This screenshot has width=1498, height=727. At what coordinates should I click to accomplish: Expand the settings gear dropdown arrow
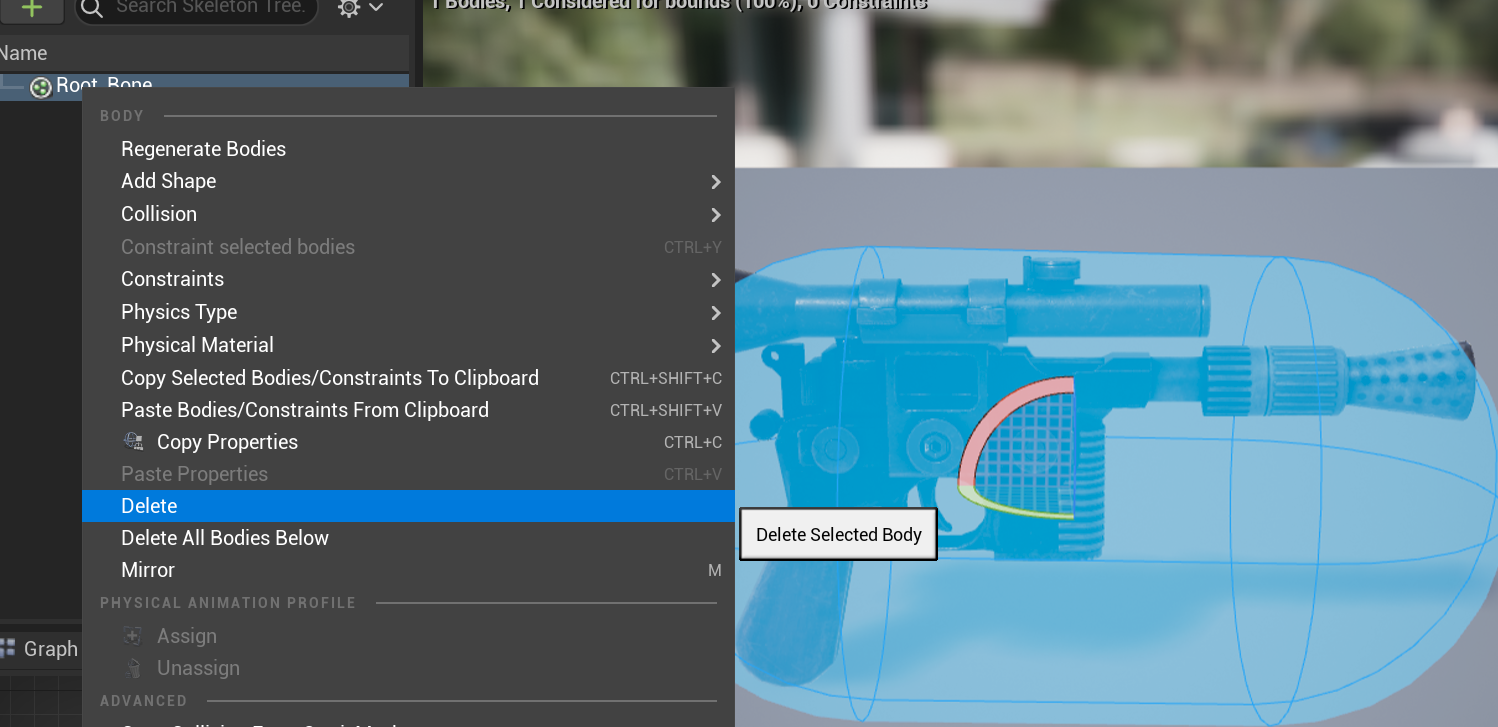pos(376,8)
